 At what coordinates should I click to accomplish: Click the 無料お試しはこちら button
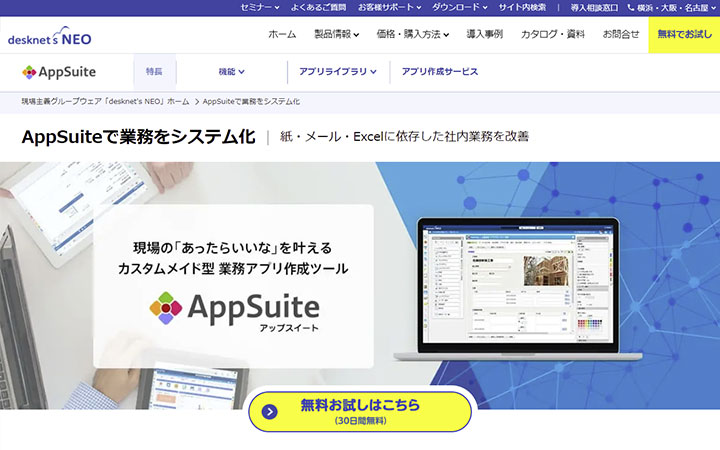360,411
